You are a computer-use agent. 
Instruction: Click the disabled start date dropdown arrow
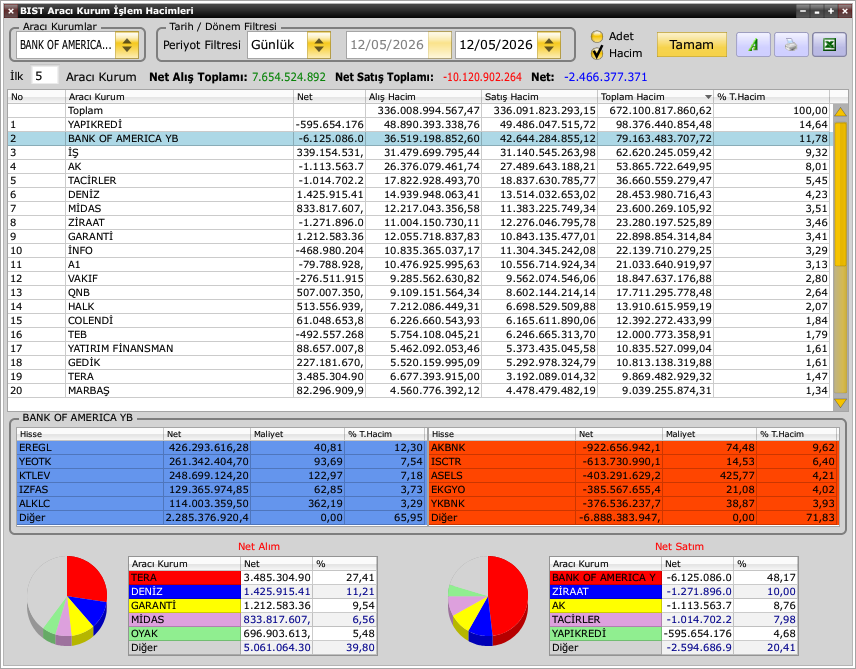coord(439,45)
